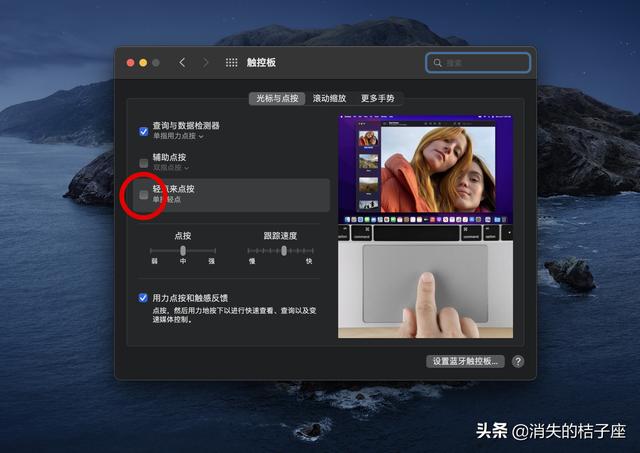Click the trackpad gesture preview video
The width and height of the screenshot is (640, 453).
(x=425, y=226)
